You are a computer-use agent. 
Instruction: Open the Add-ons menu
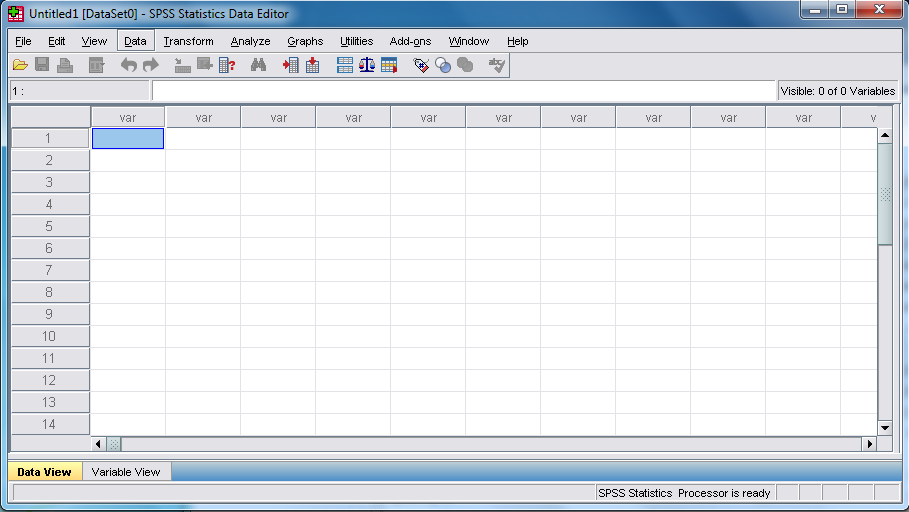[410, 41]
